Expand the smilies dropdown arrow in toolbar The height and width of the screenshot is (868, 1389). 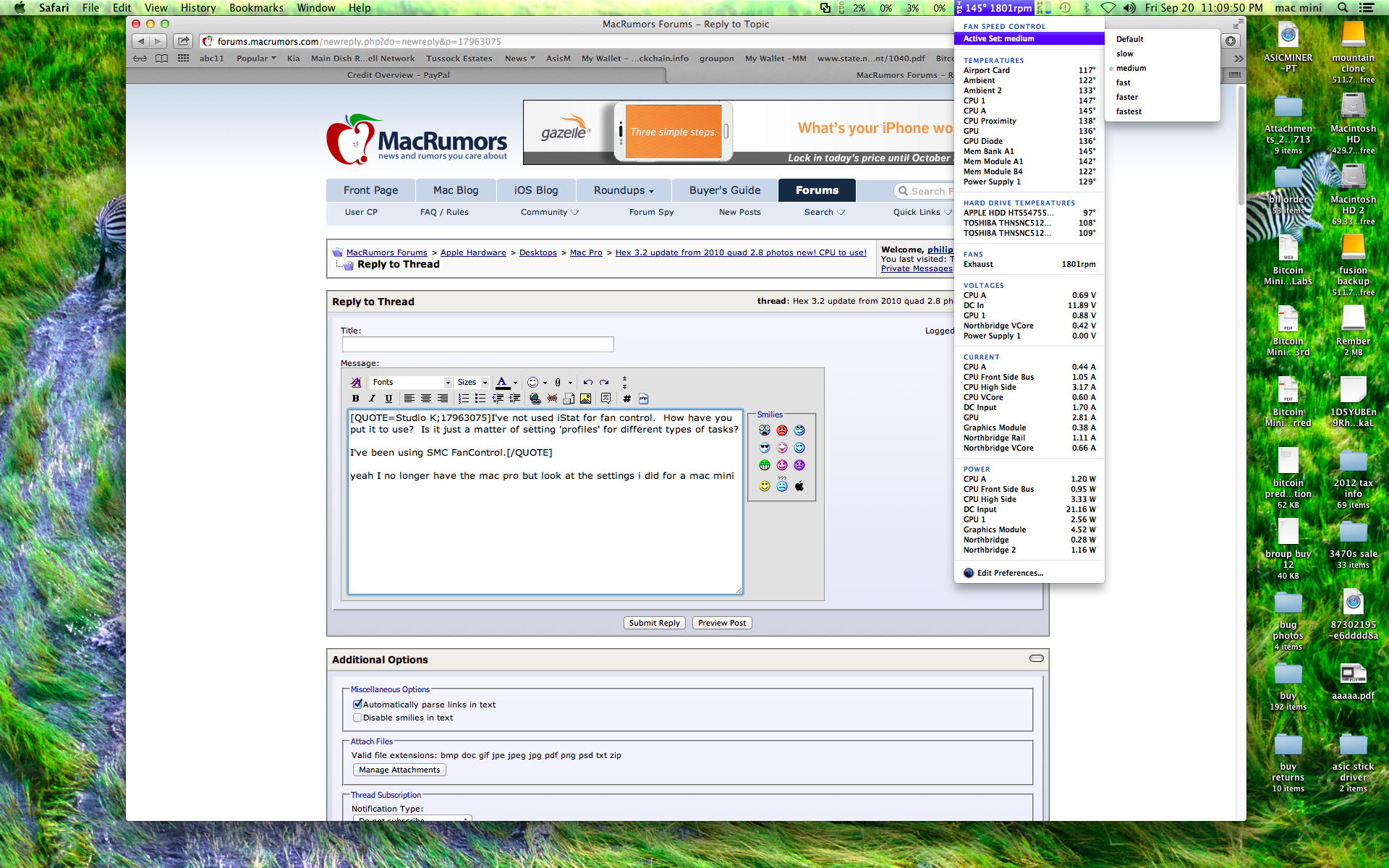pos(545,383)
